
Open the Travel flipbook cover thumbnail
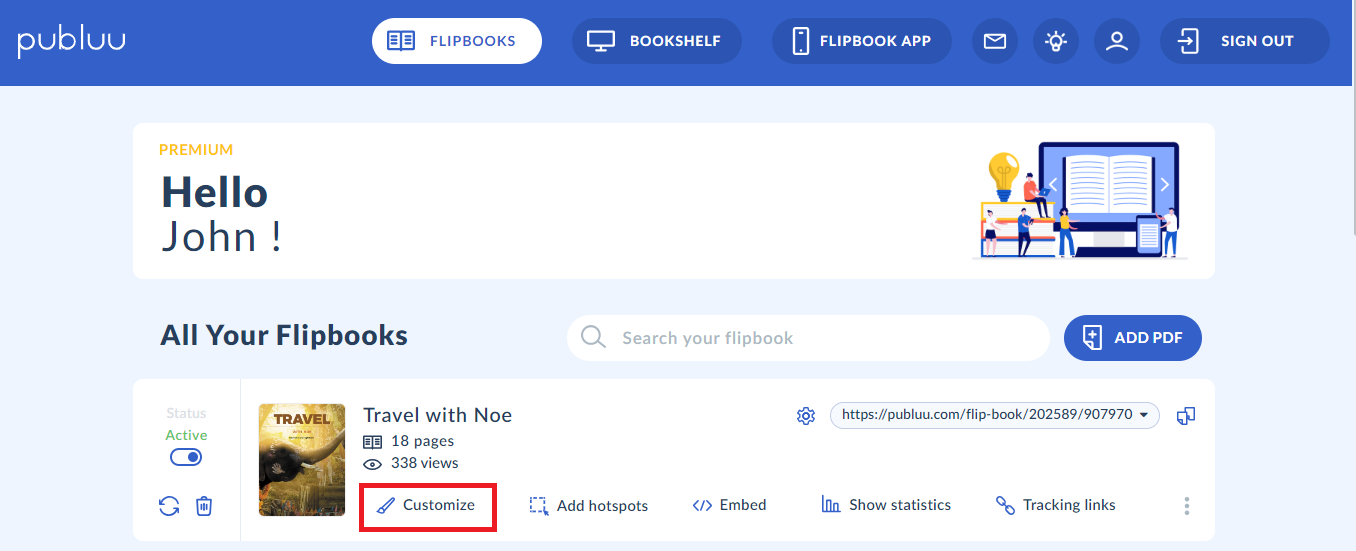pyautogui.click(x=301, y=460)
